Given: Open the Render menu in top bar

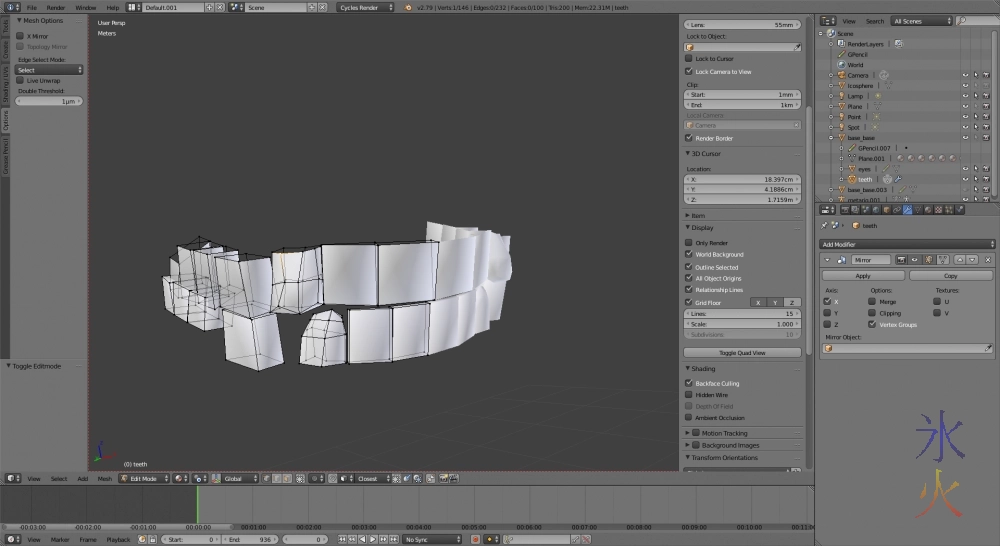Looking at the screenshot, I should pyautogui.click(x=56, y=7).
